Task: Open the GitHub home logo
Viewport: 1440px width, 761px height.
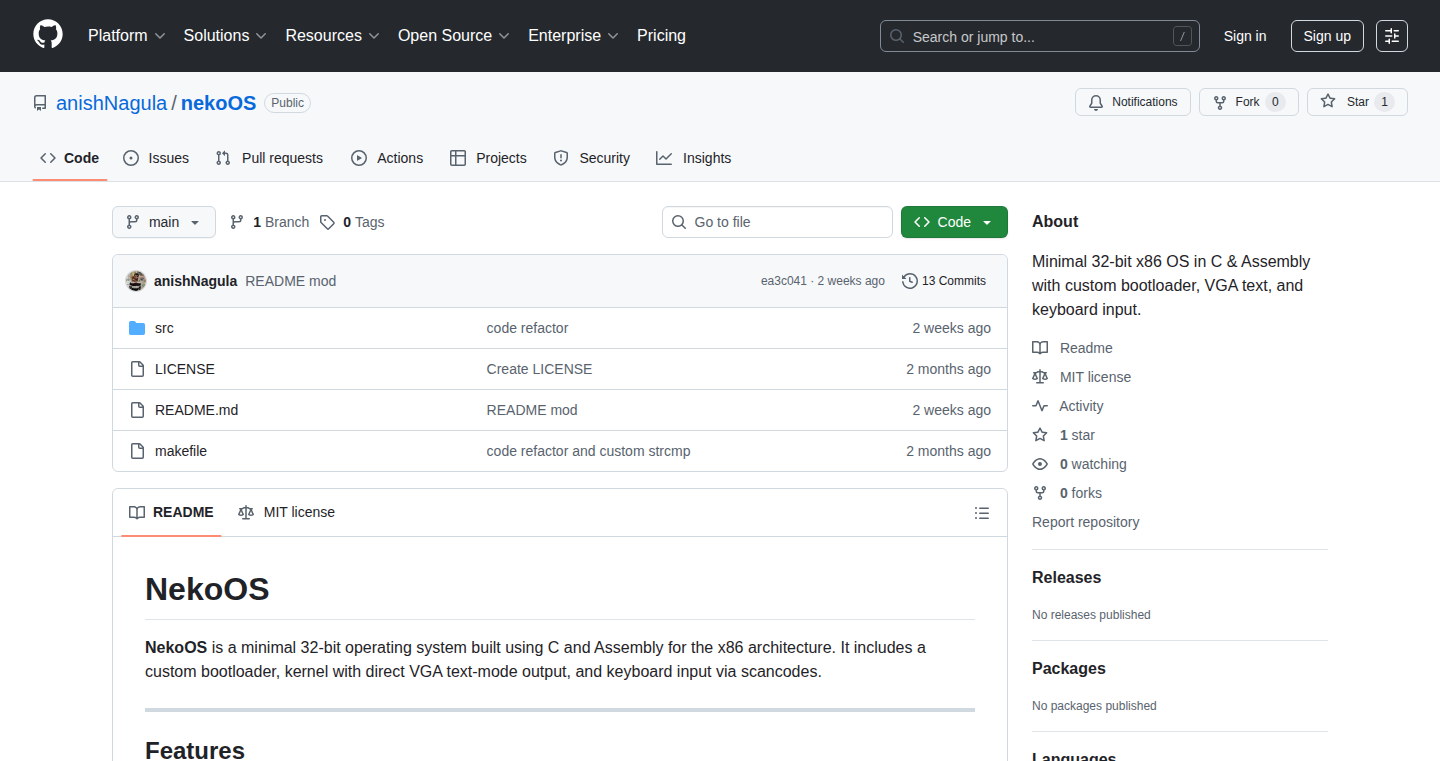Action: point(48,35)
